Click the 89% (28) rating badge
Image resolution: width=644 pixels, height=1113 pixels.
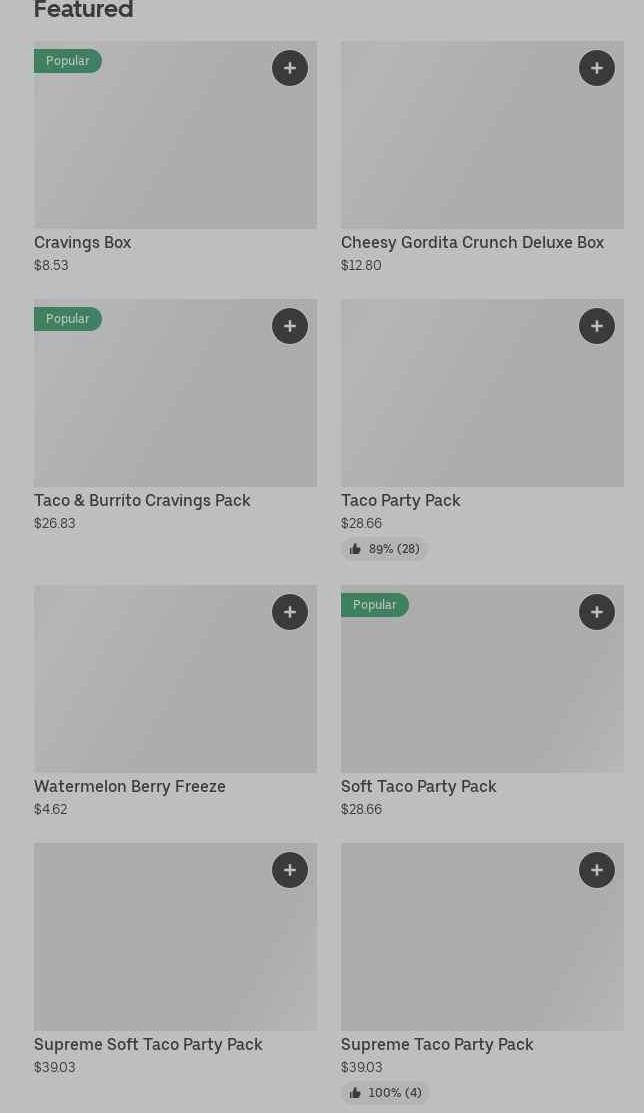385,549
